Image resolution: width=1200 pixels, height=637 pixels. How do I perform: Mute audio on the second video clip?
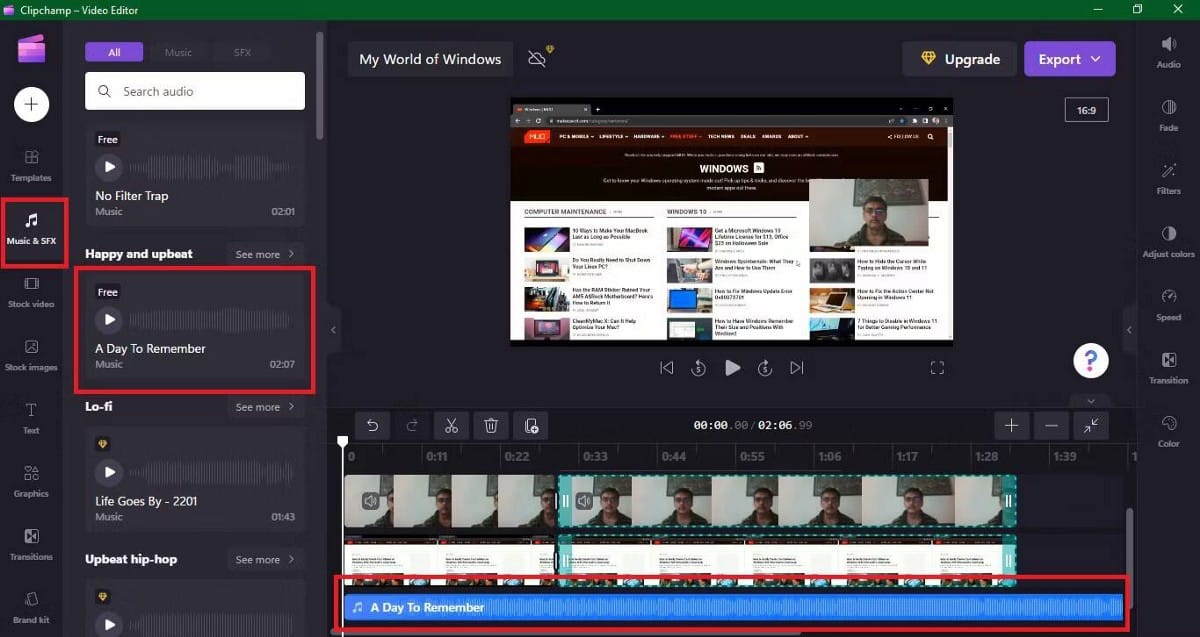[x=584, y=500]
